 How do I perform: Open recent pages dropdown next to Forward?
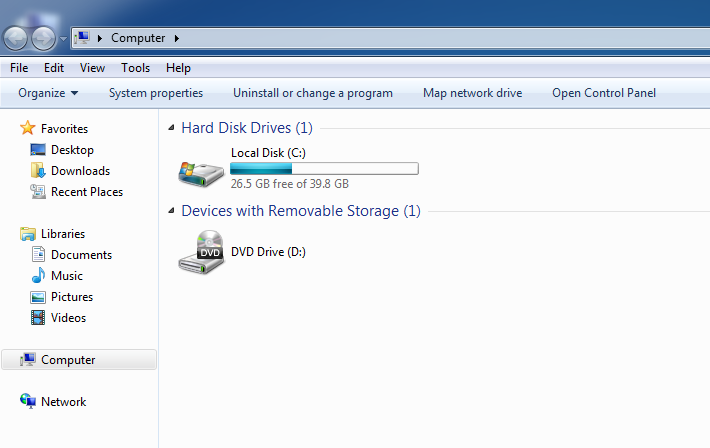tap(63, 39)
